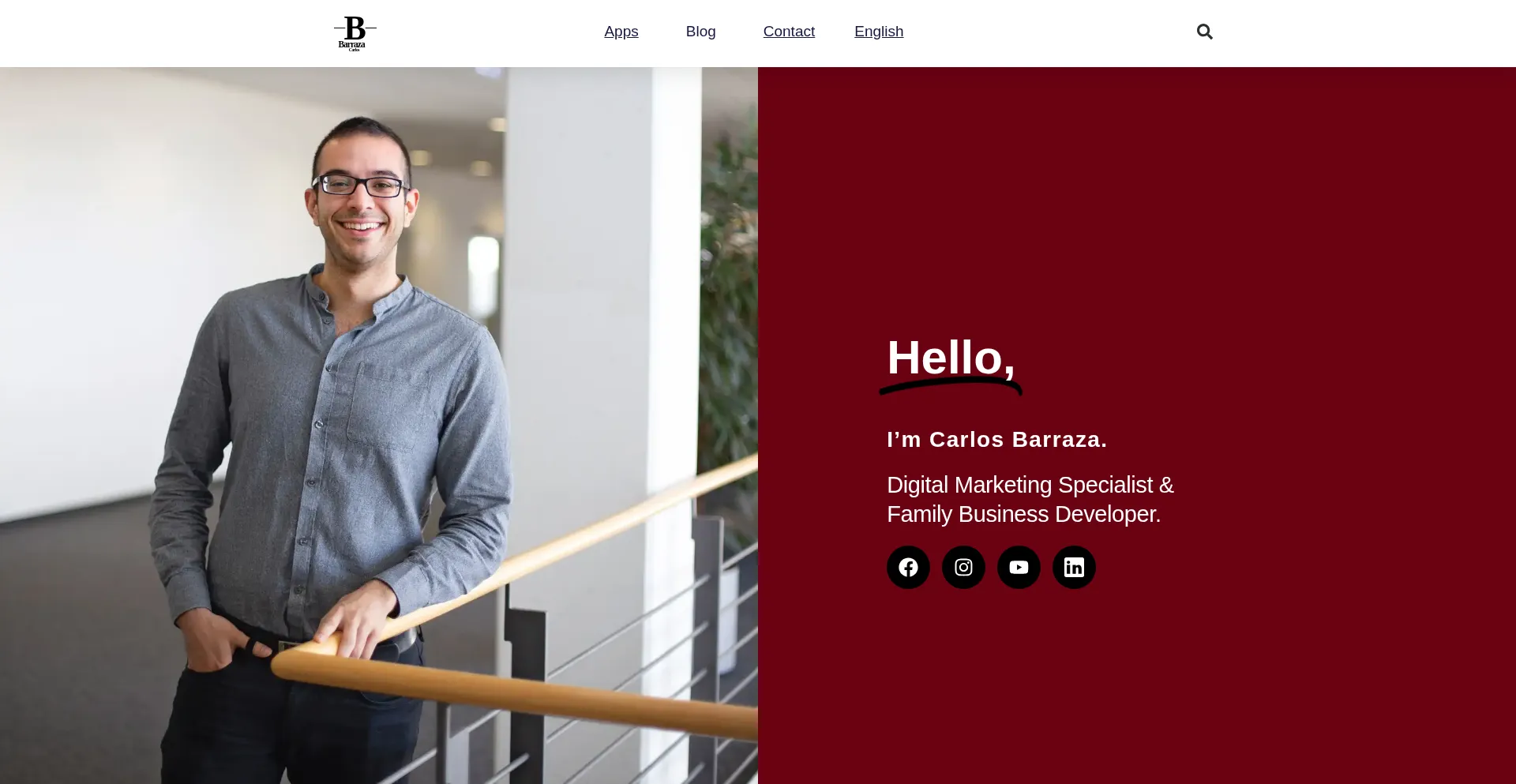Click the black swoosh under Hello
Screen dimensions: 1516x784
951,385
